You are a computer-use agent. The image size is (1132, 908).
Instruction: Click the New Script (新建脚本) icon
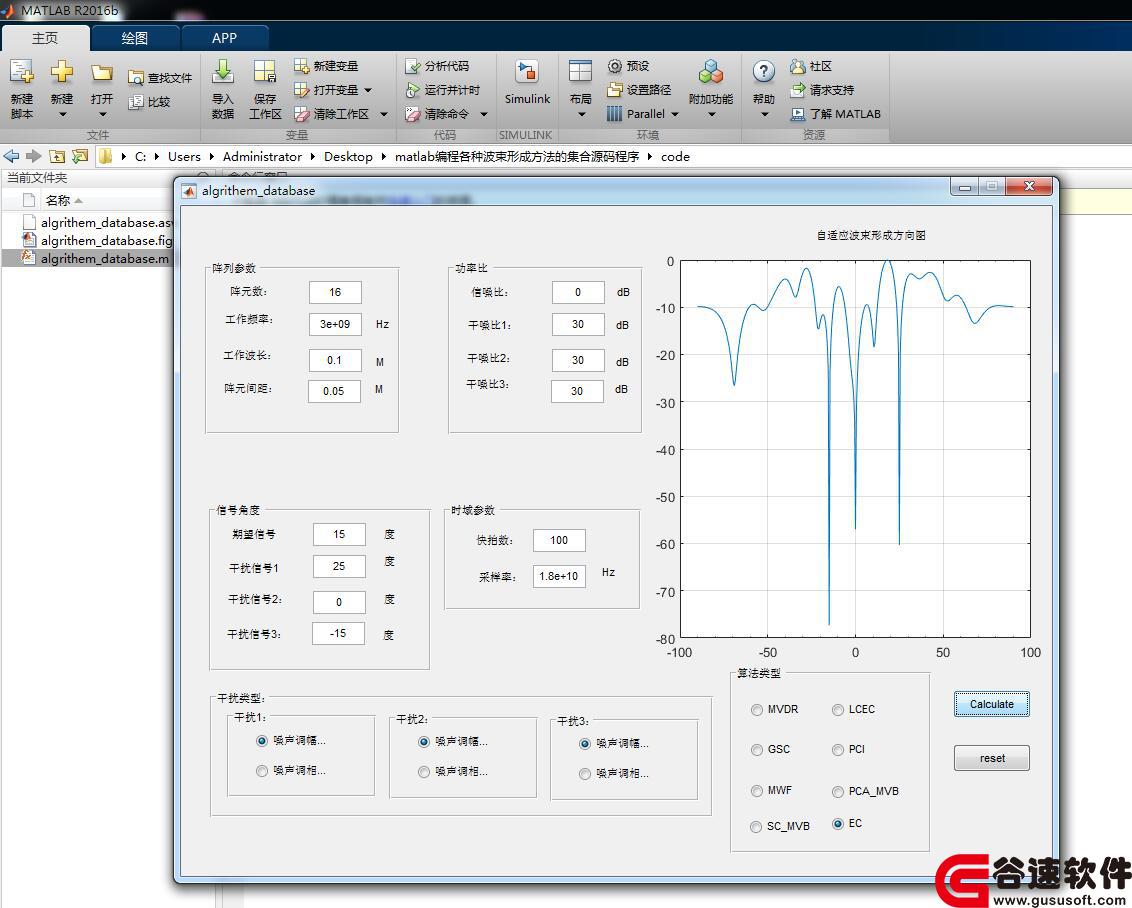(x=21, y=72)
